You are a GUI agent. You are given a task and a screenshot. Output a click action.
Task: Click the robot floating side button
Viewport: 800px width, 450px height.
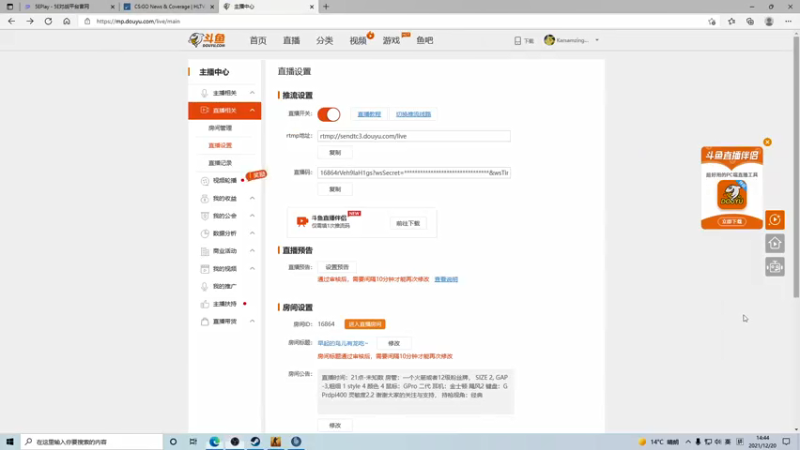click(774, 267)
